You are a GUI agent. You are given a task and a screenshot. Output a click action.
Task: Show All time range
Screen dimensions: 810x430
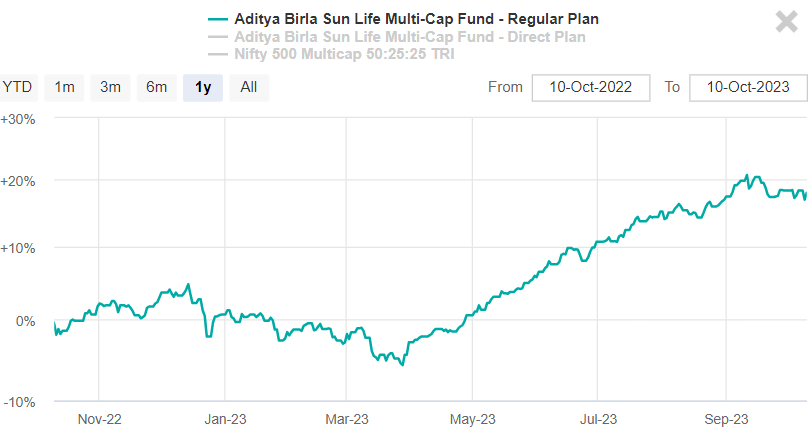pyautogui.click(x=249, y=87)
